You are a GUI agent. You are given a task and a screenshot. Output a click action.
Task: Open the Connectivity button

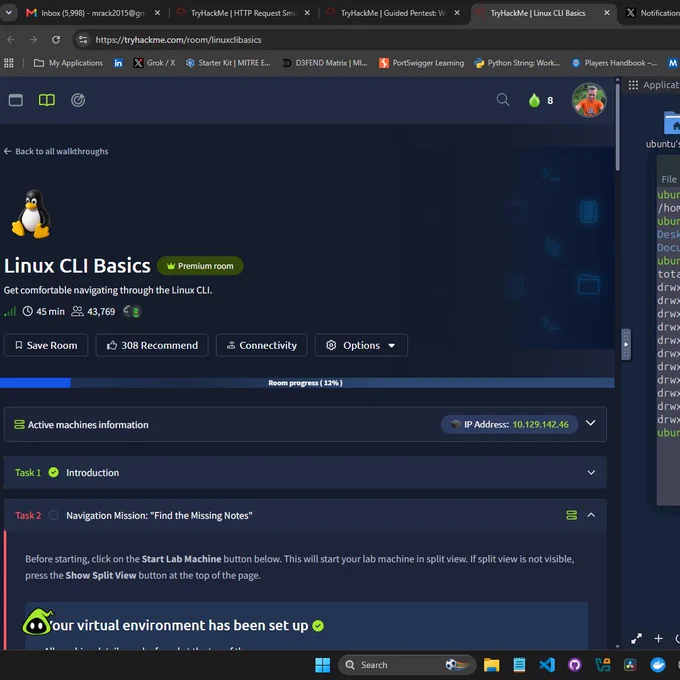pyautogui.click(x=262, y=345)
